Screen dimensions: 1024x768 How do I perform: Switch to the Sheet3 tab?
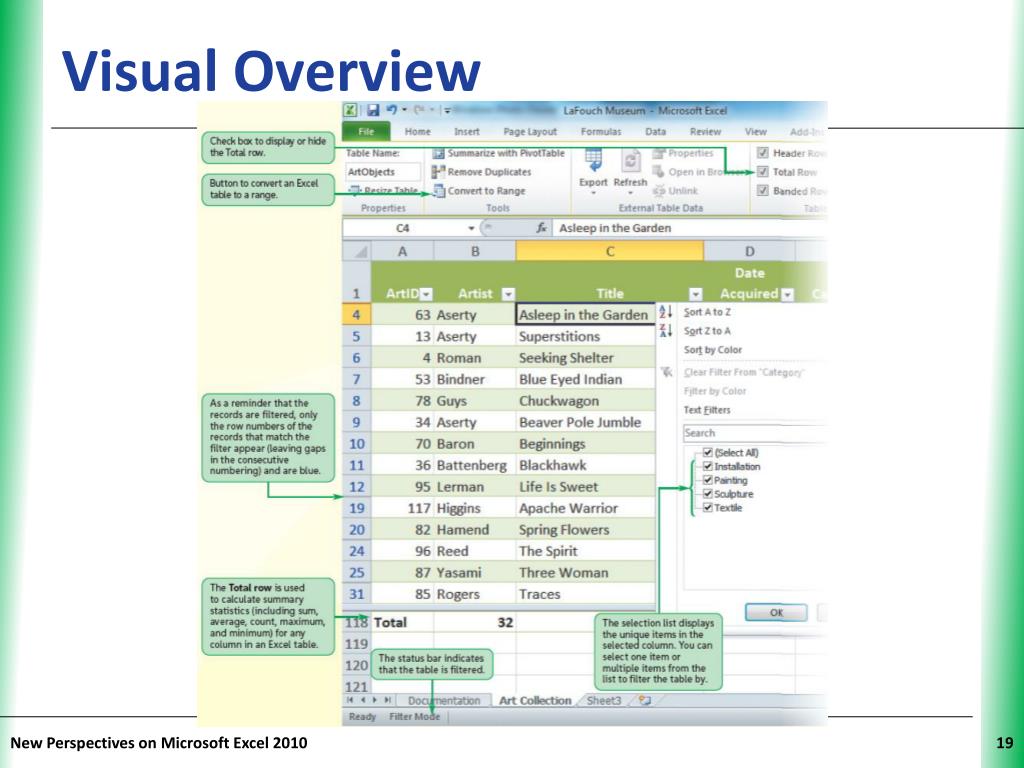pos(604,701)
